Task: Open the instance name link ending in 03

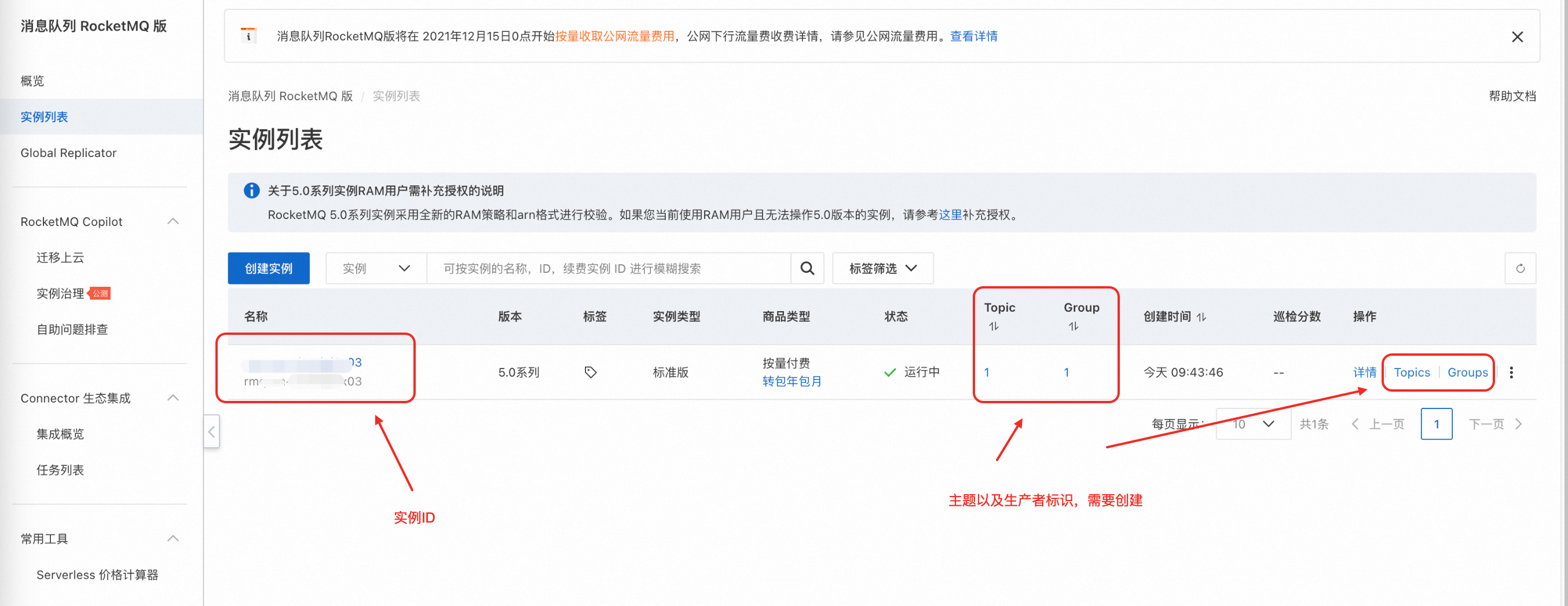Action: point(302,363)
